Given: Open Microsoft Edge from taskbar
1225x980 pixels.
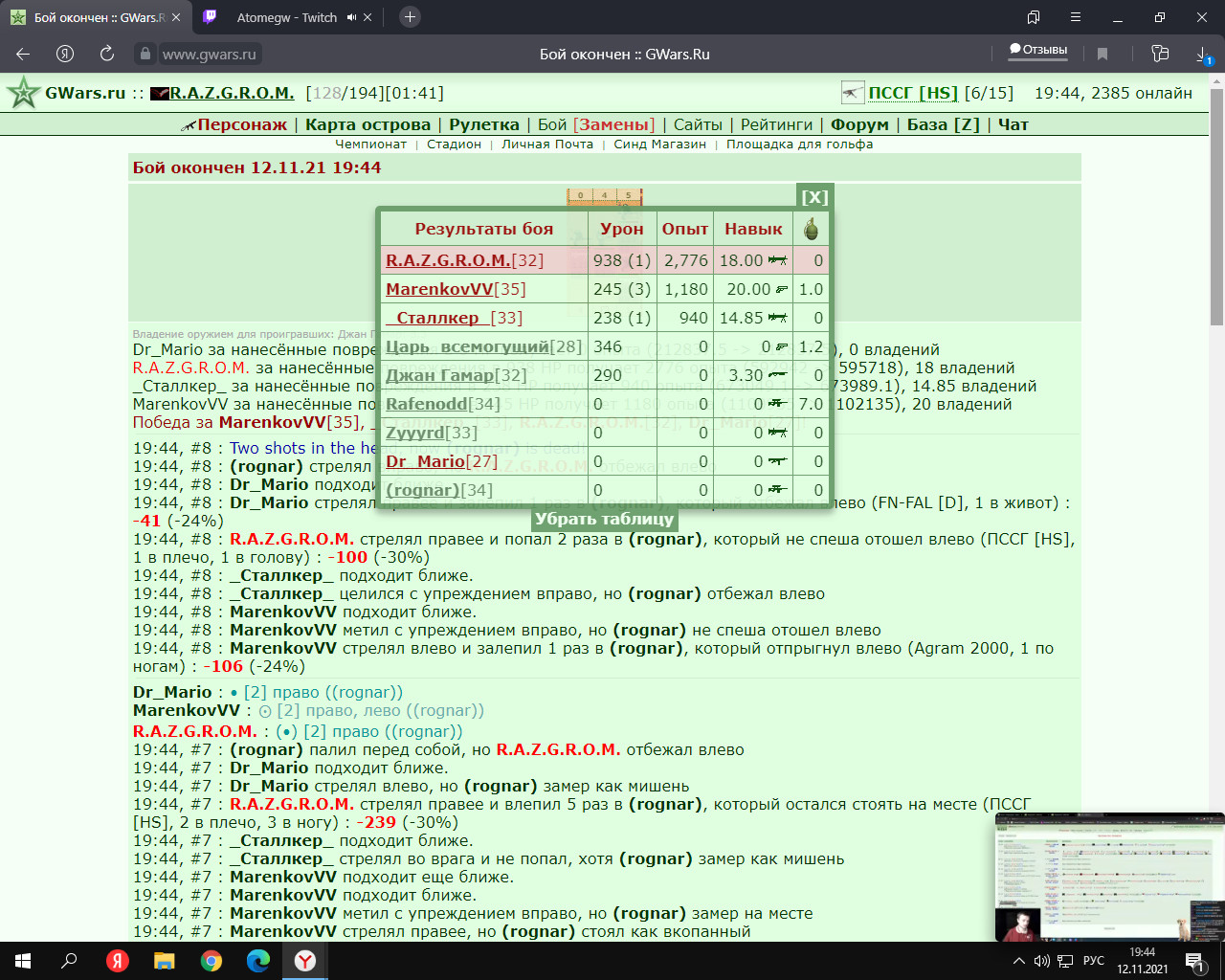Looking at the screenshot, I should pos(258,961).
